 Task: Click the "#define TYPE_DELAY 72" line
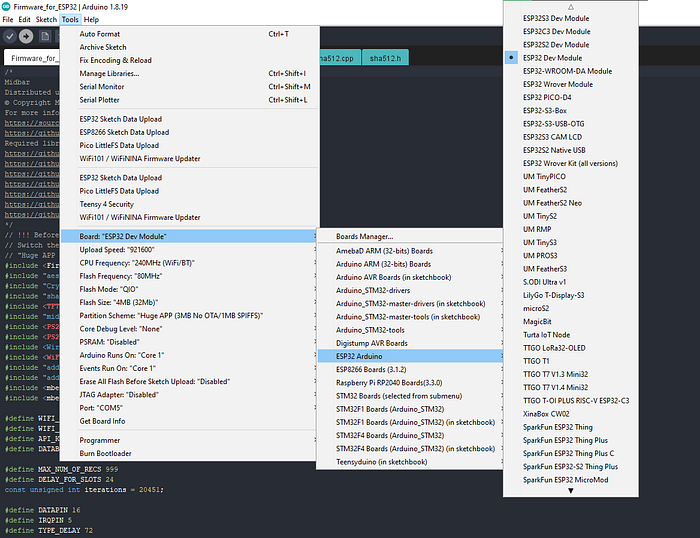(x=49, y=530)
